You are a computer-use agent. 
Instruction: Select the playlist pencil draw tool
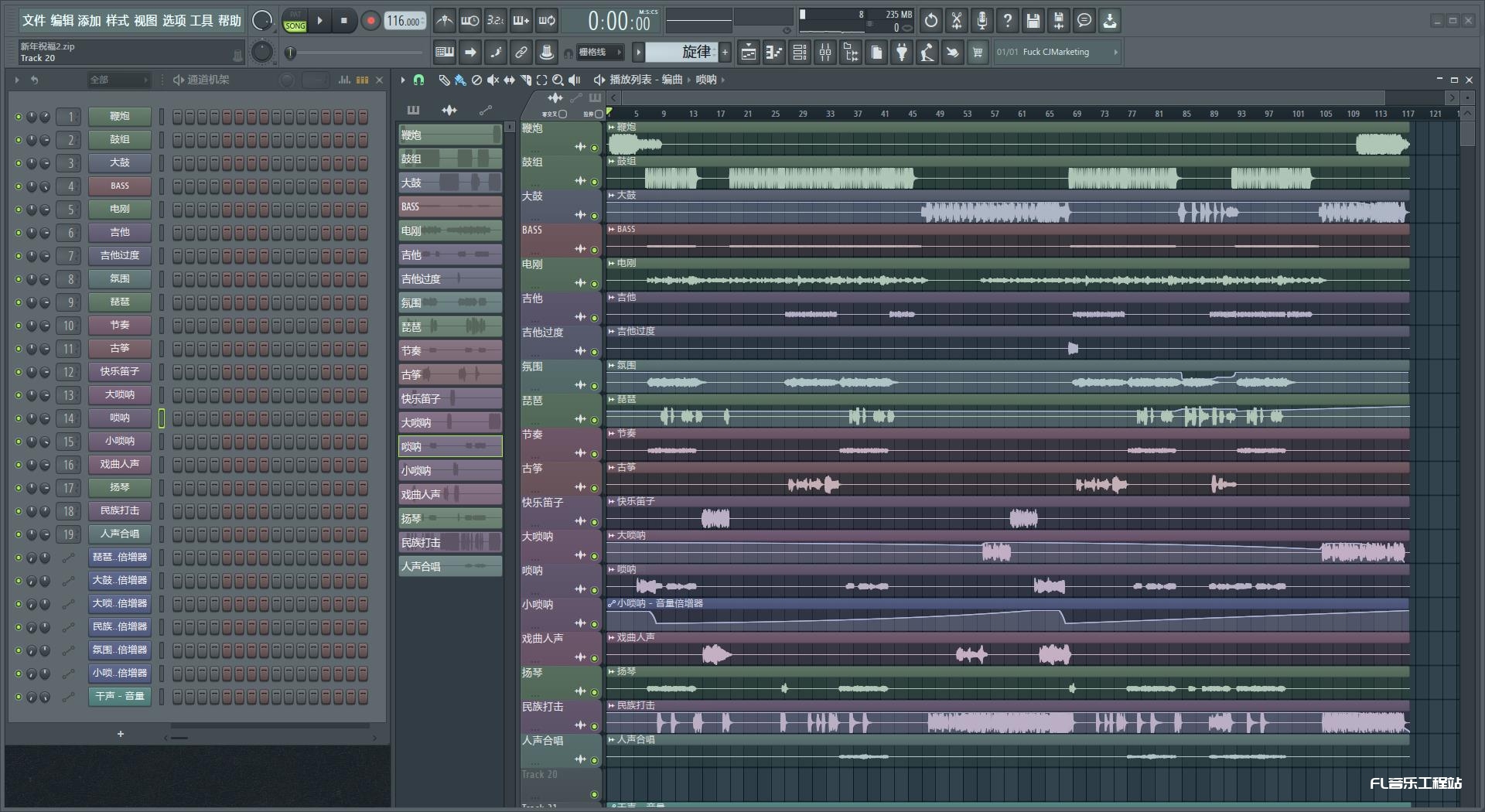coord(444,80)
